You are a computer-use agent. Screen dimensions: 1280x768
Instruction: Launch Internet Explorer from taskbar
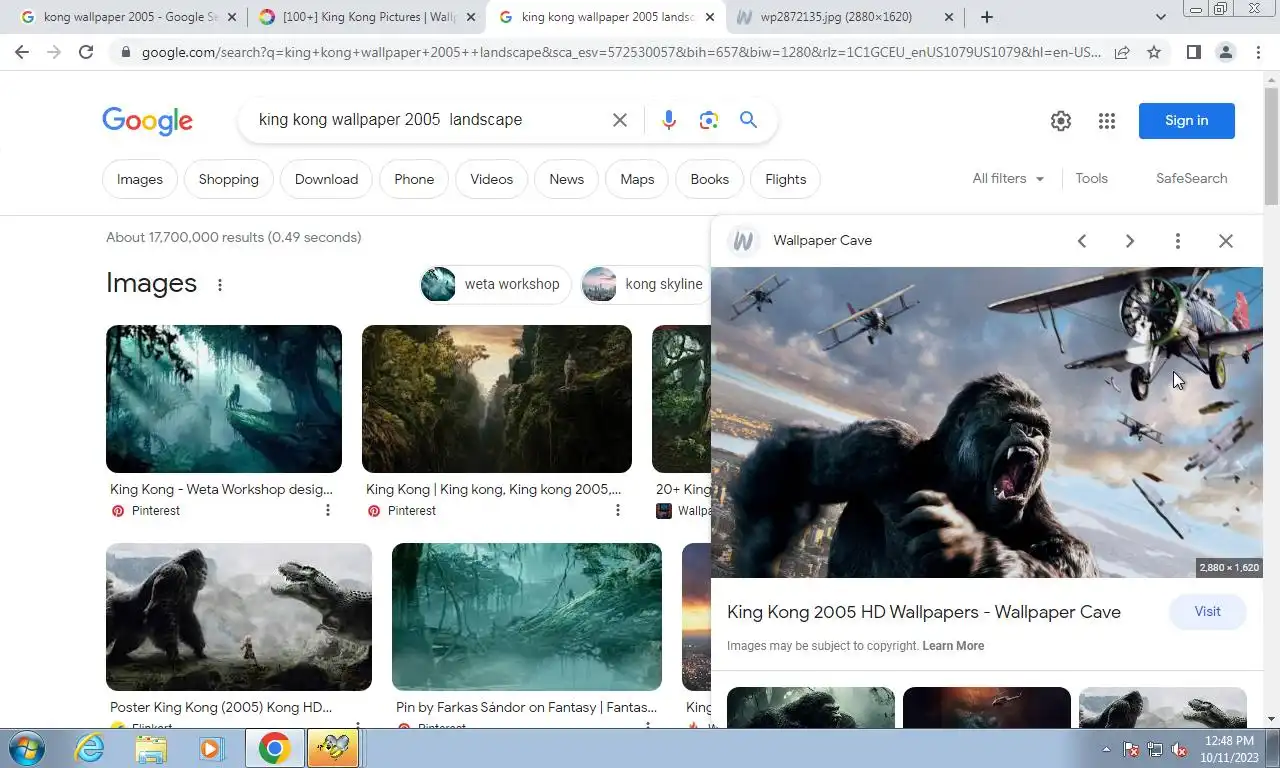click(90, 748)
